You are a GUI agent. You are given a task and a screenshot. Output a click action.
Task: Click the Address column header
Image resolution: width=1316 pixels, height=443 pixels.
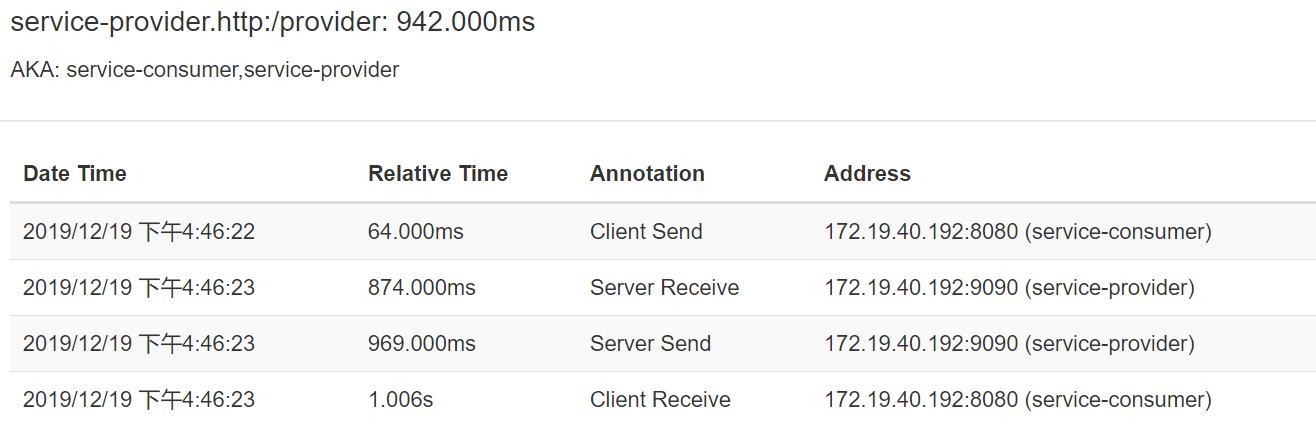point(867,173)
